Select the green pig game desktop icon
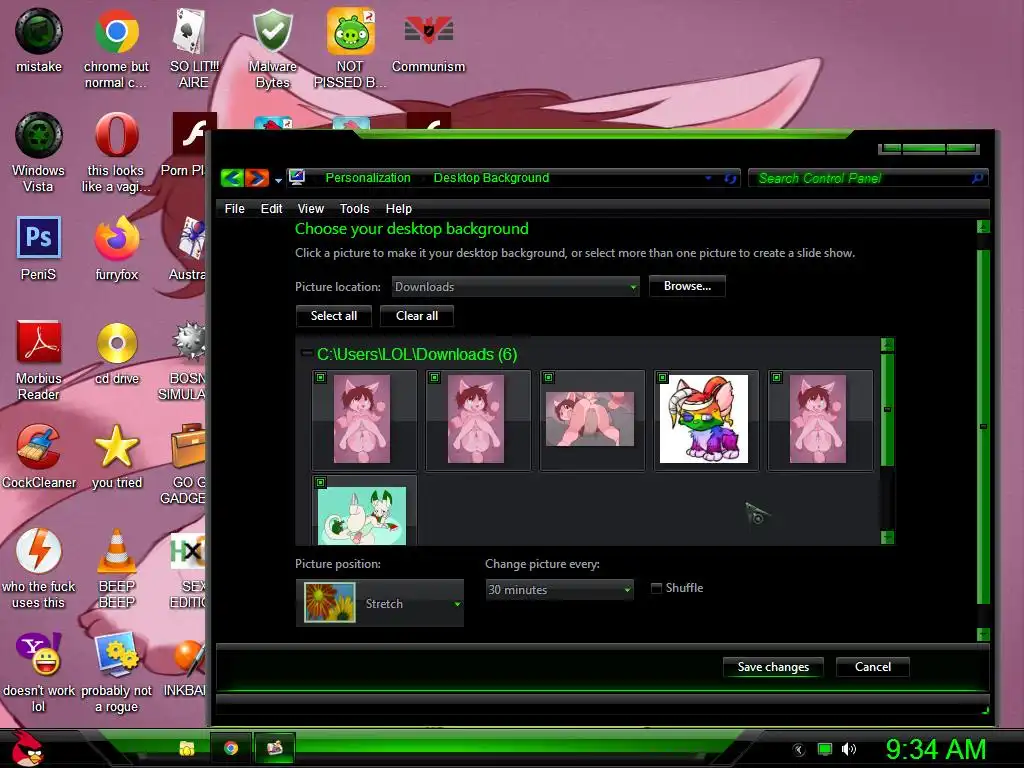Viewport: 1024px width, 768px height. pyautogui.click(x=350, y=49)
